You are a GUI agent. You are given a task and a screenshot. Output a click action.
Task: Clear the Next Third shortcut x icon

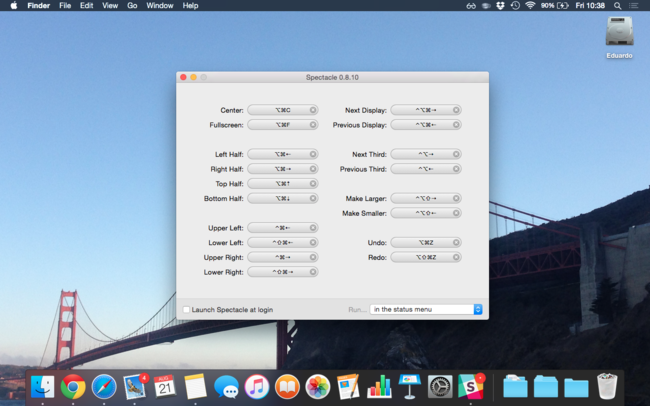click(x=456, y=154)
